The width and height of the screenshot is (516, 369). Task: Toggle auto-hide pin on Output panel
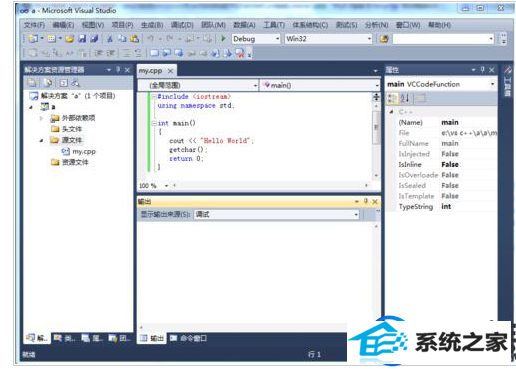(x=366, y=201)
